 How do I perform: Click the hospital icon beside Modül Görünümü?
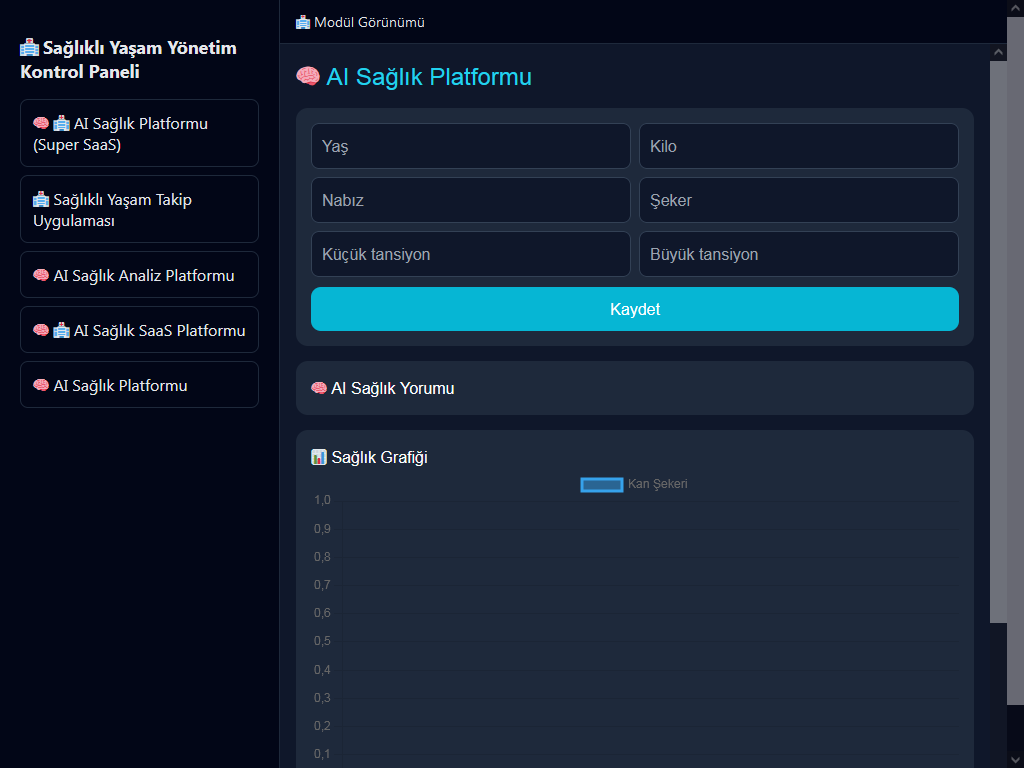pos(303,22)
